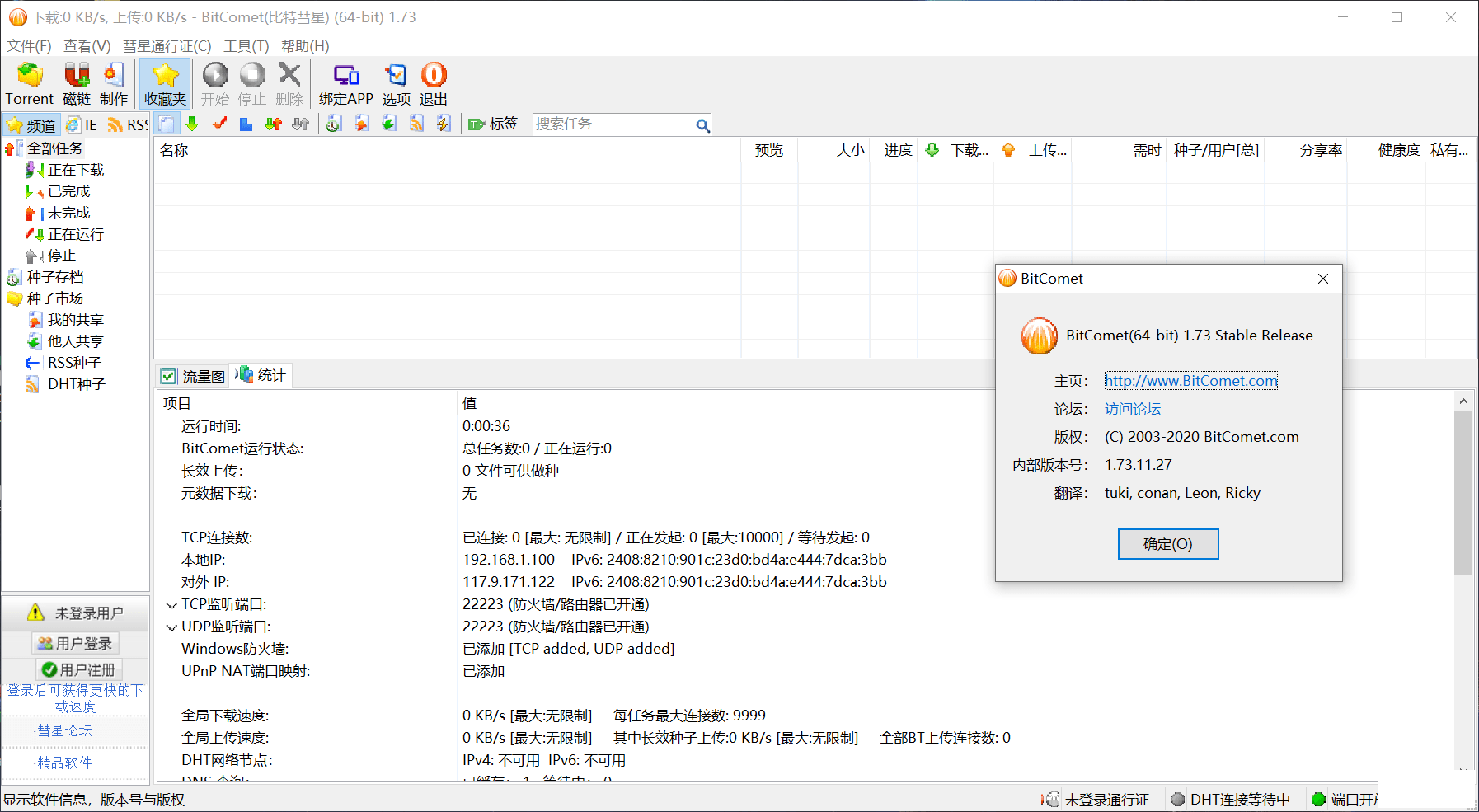This screenshot has width=1479, height=812.
Task: Select 已完成 in the task tree
Action: point(68,191)
